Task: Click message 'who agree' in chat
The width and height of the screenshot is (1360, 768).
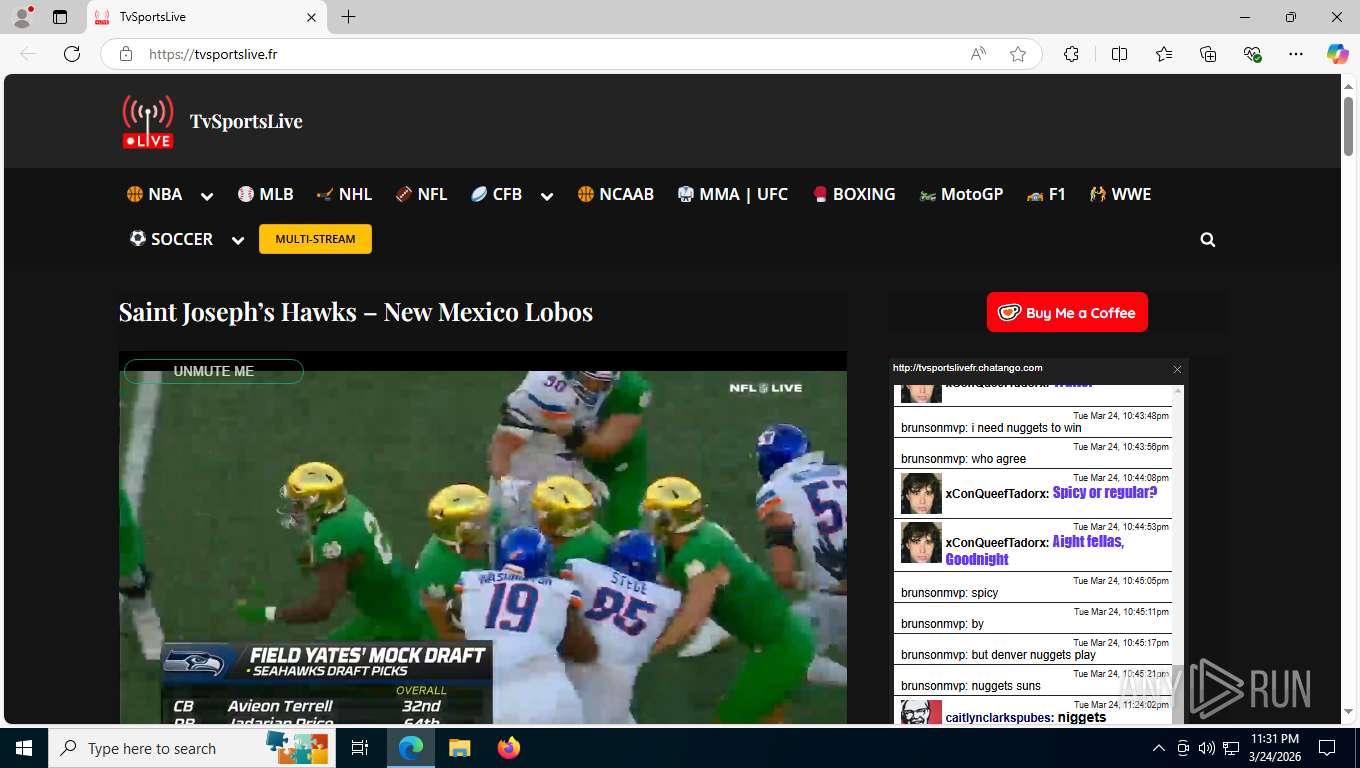Action: tap(999, 459)
